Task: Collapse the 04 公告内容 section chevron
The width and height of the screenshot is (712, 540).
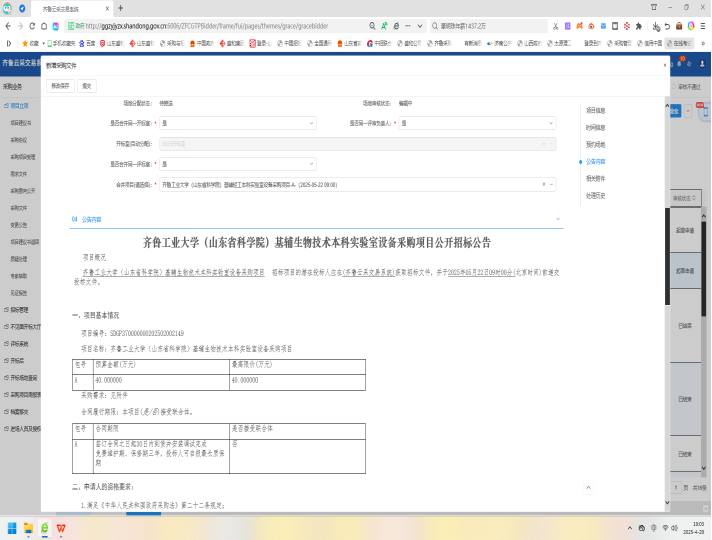Action: [558, 219]
